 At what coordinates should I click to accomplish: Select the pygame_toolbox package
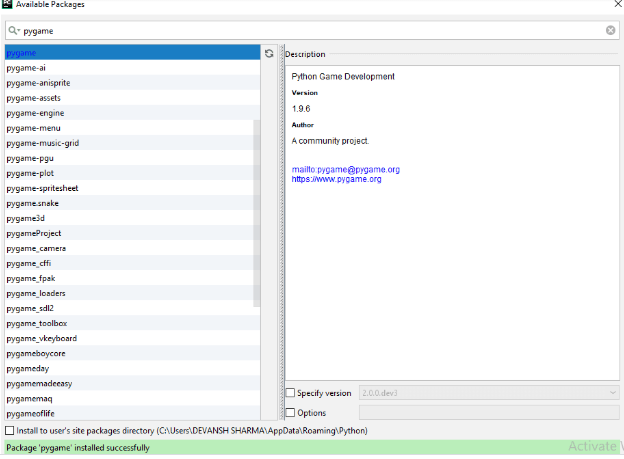(x=133, y=324)
